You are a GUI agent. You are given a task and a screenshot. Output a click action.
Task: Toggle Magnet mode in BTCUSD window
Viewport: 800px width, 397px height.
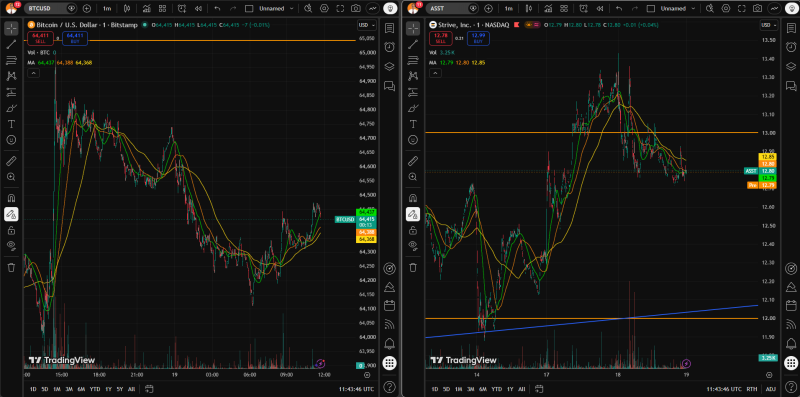pyautogui.click(x=11, y=198)
